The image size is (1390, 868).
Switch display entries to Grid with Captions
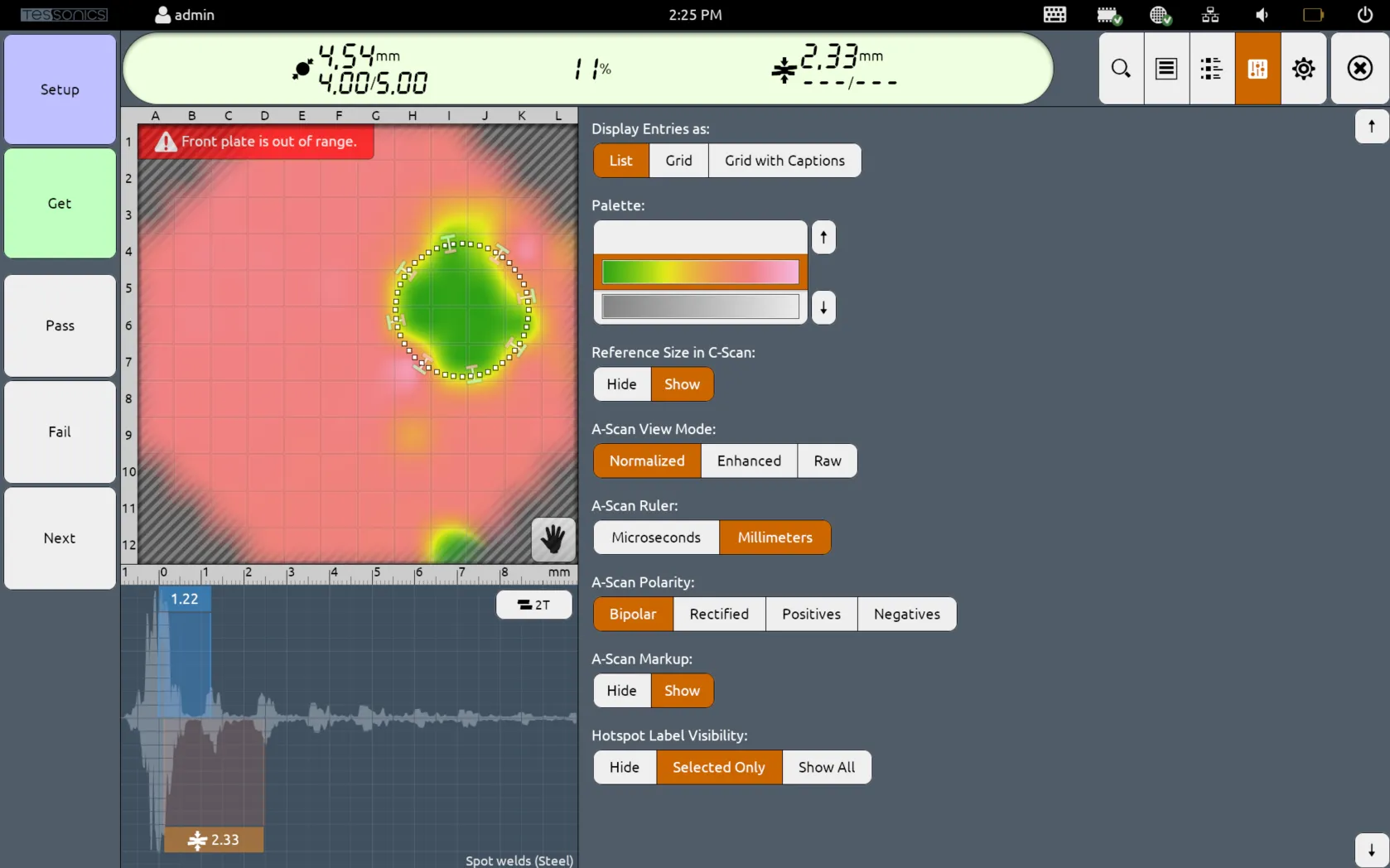coord(784,161)
